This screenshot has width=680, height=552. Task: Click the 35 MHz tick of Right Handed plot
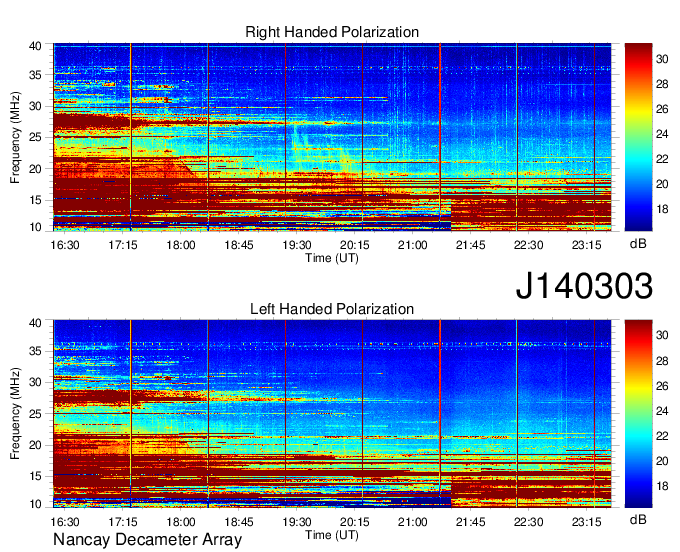(35, 75)
